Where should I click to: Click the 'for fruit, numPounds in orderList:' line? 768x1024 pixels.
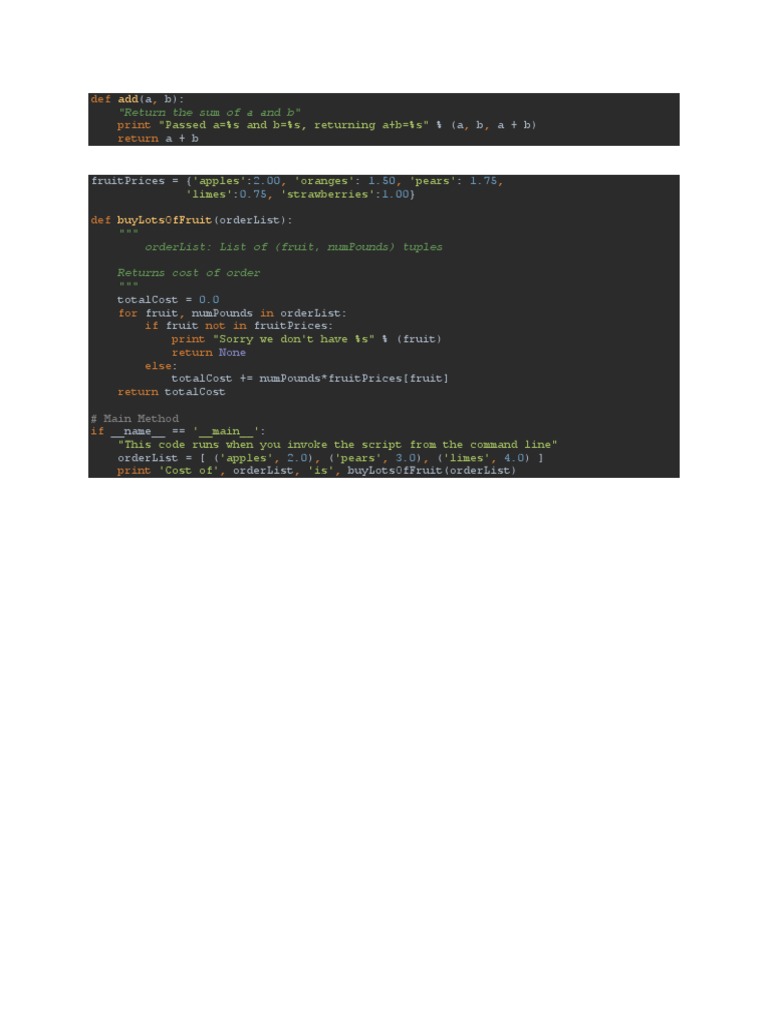(x=232, y=313)
